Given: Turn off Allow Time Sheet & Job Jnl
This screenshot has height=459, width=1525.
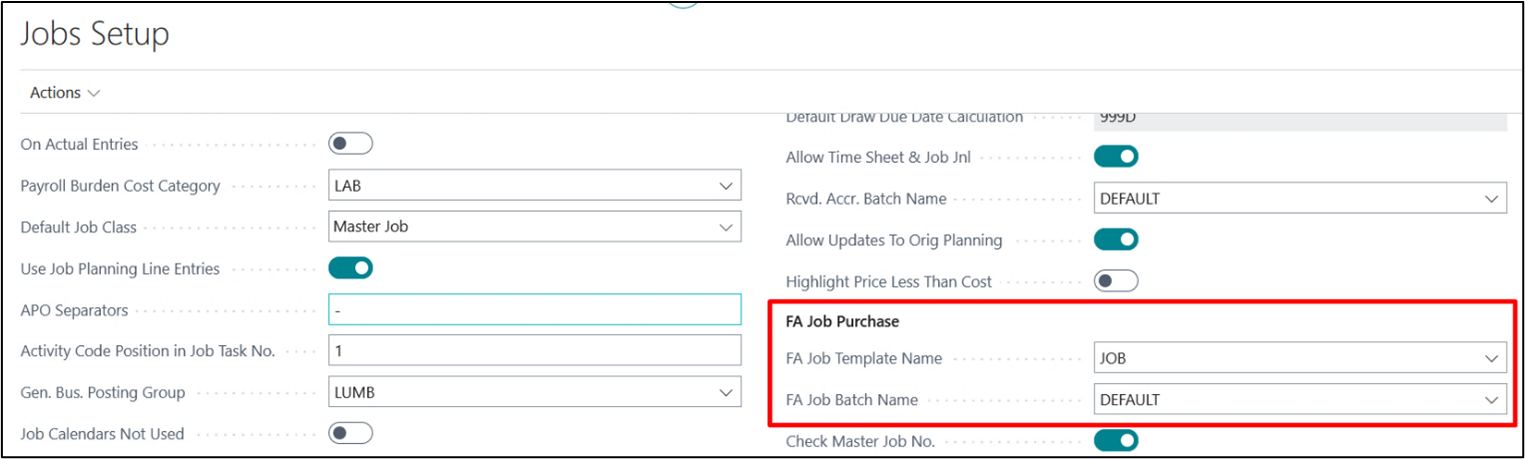Looking at the screenshot, I should tap(1116, 157).
